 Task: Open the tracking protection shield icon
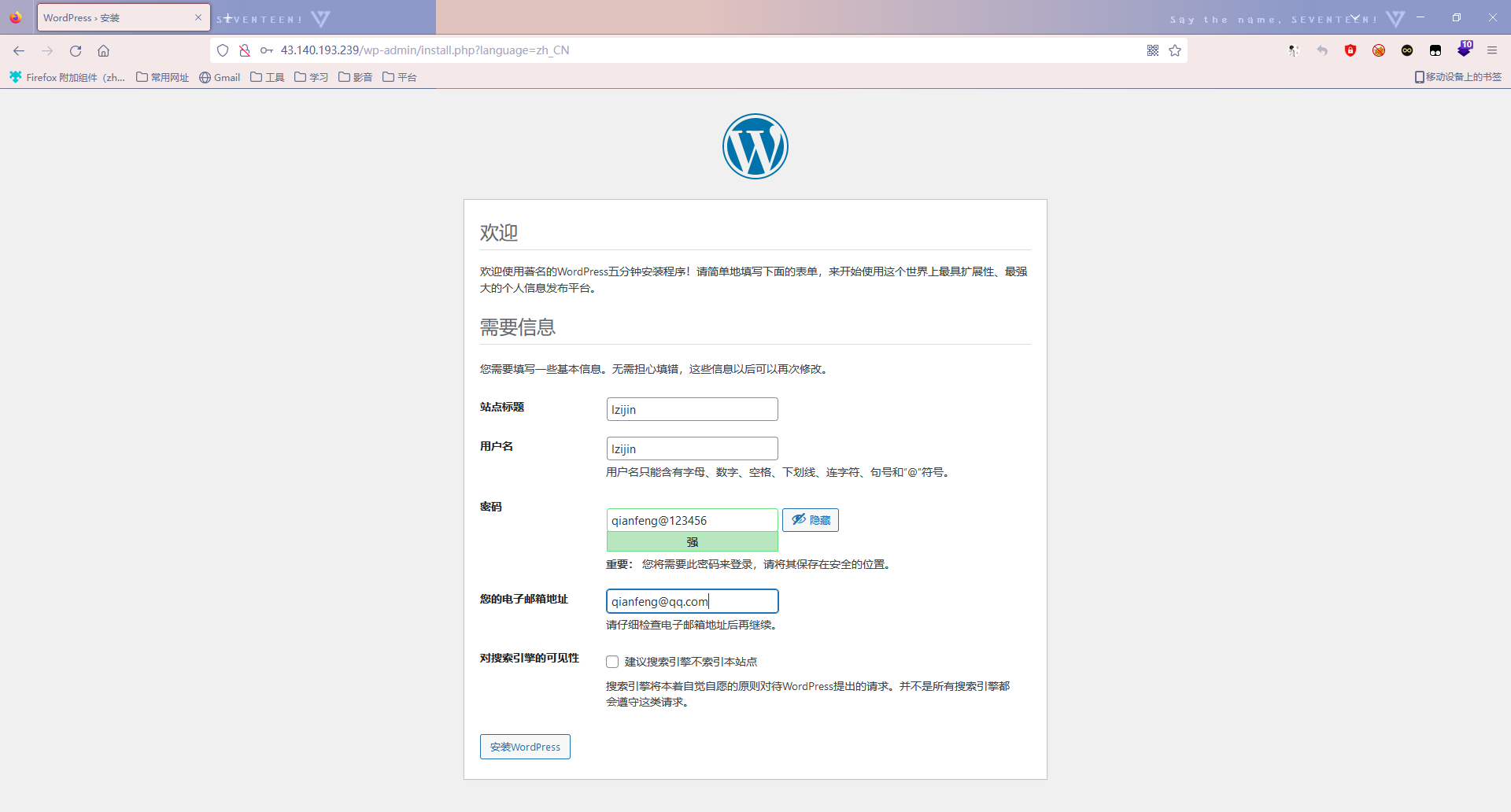223,50
